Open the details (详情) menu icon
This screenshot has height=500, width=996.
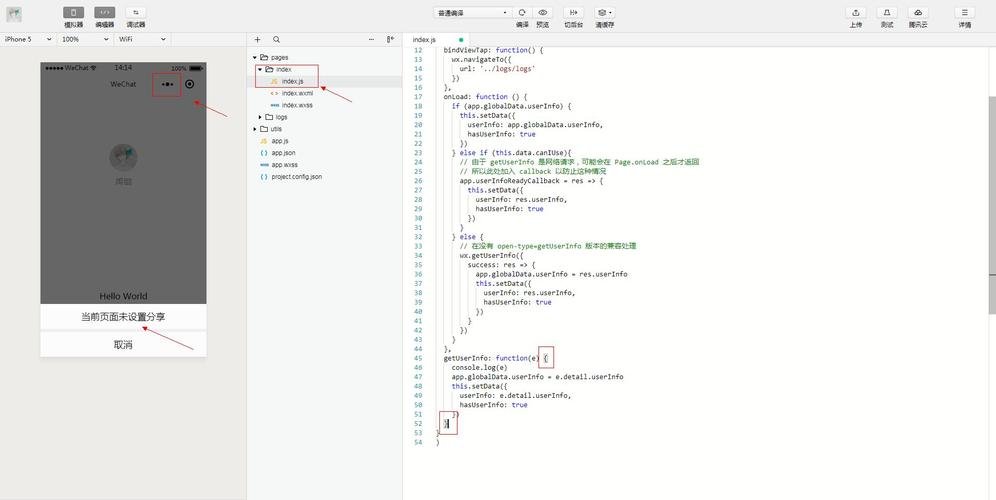click(964, 13)
